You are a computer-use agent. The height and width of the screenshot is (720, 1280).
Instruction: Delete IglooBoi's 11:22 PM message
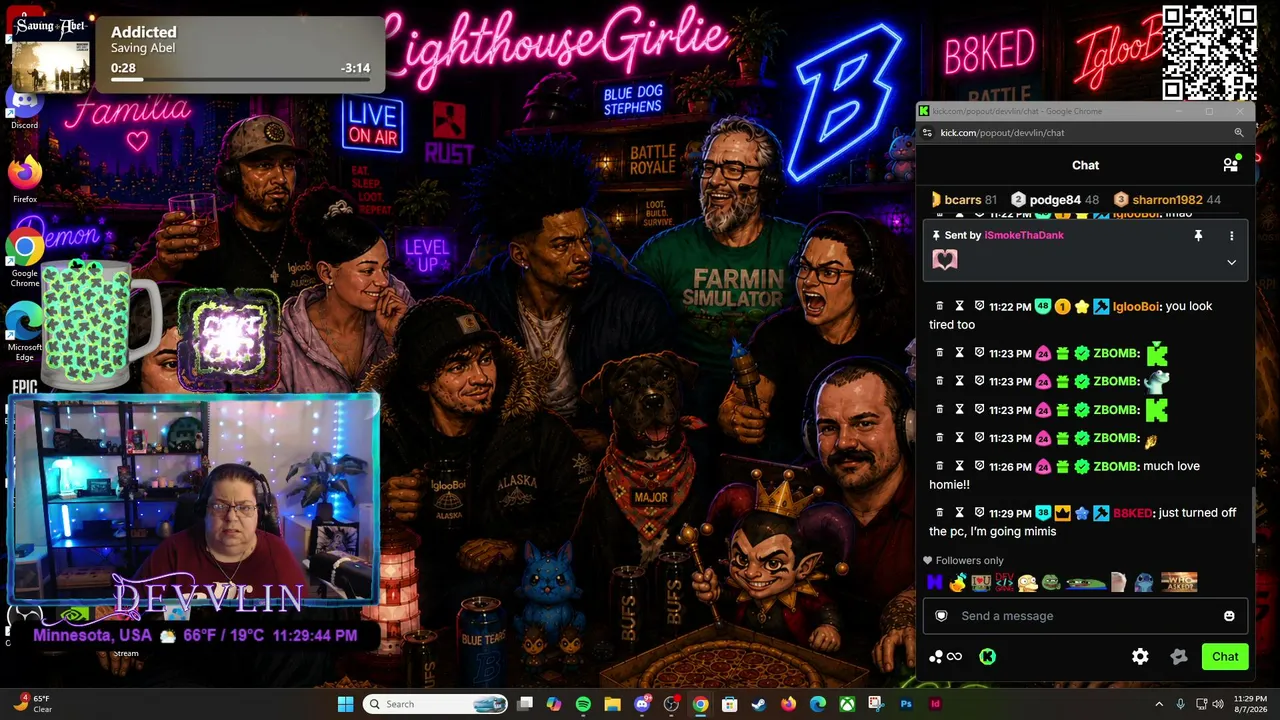(939, 306)
